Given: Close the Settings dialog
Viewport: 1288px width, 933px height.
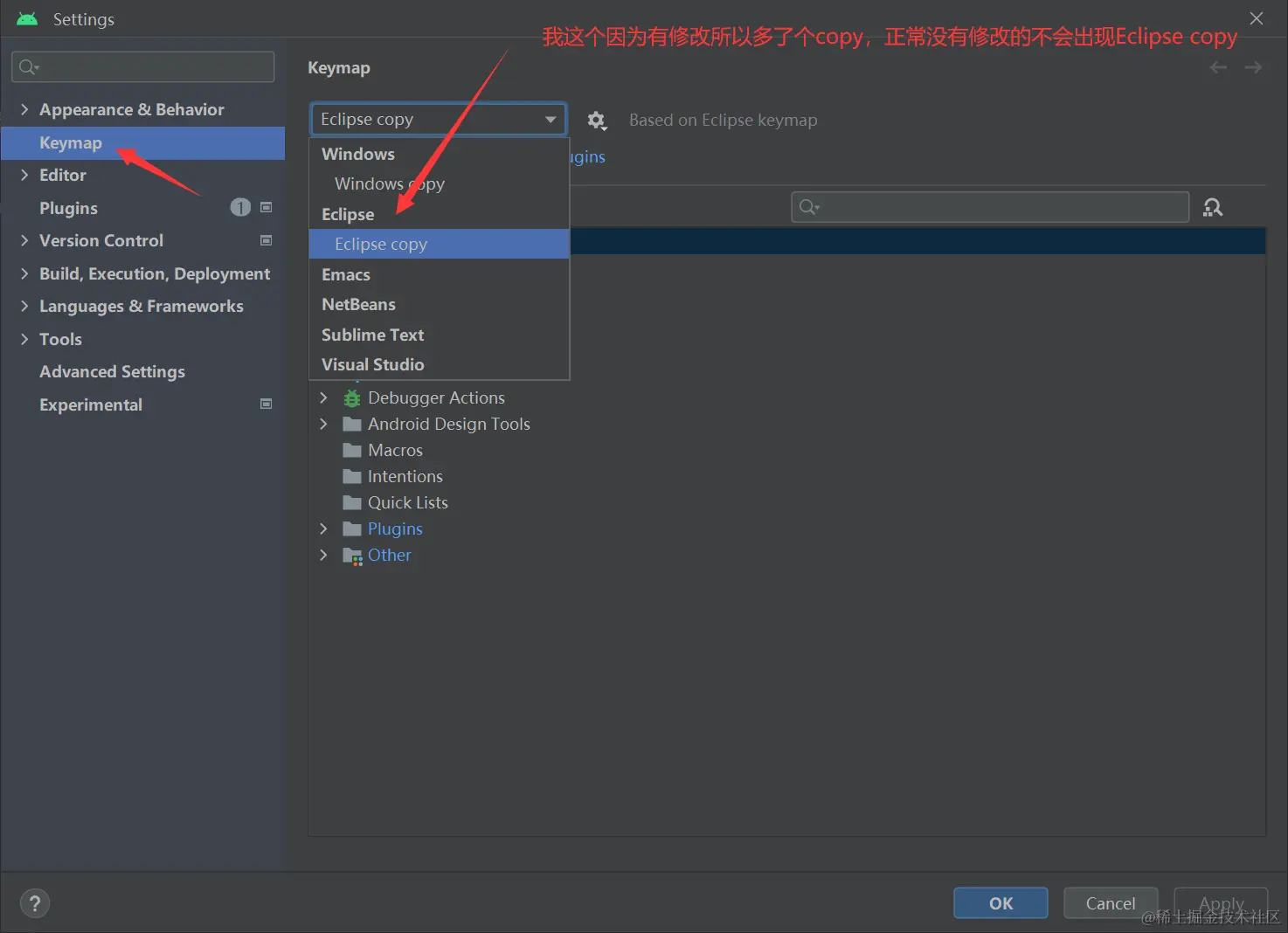Looking at the screenshot, I should tap(1257, 18).
